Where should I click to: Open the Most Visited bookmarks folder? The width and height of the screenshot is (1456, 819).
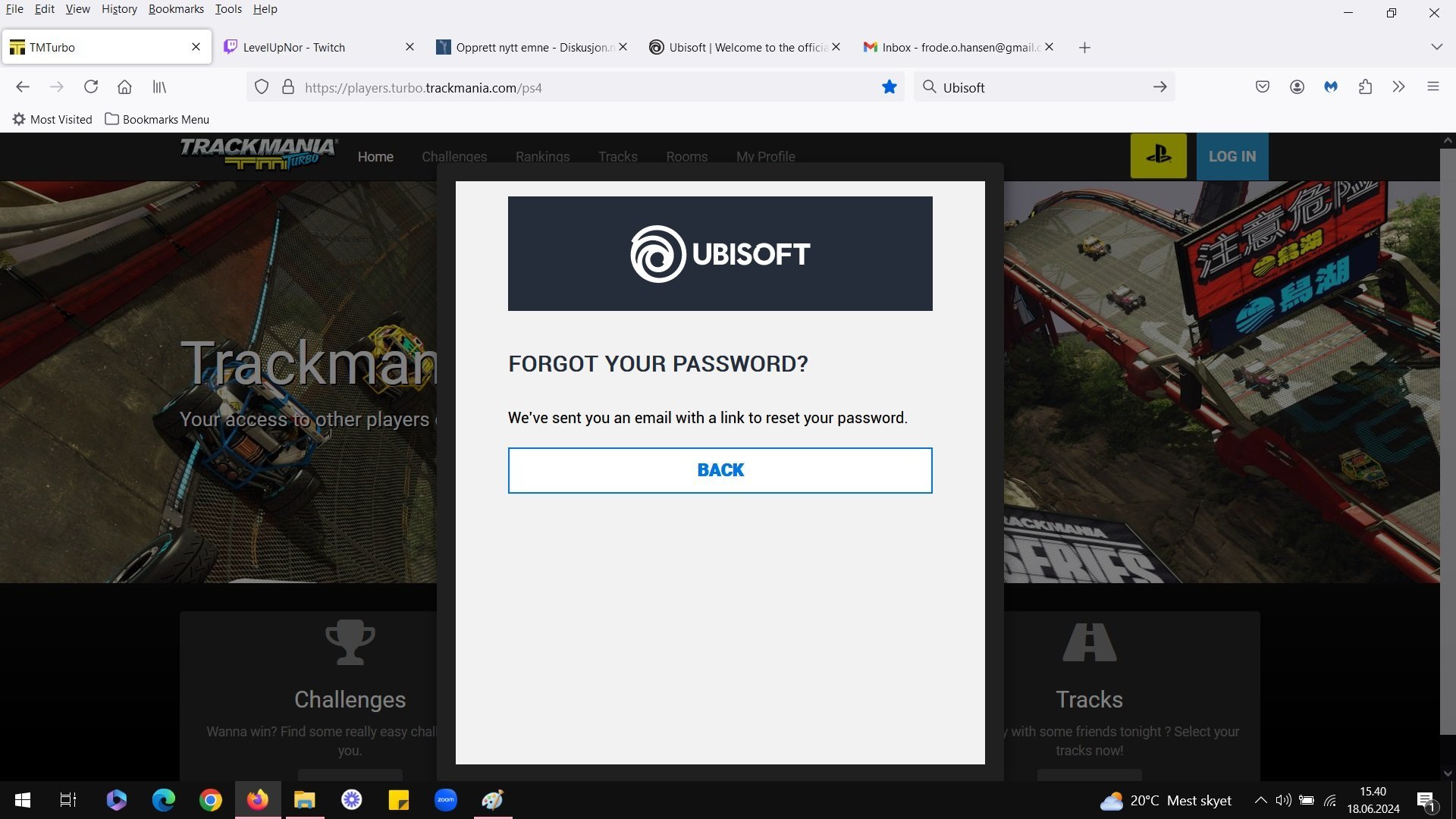[52, 119]
